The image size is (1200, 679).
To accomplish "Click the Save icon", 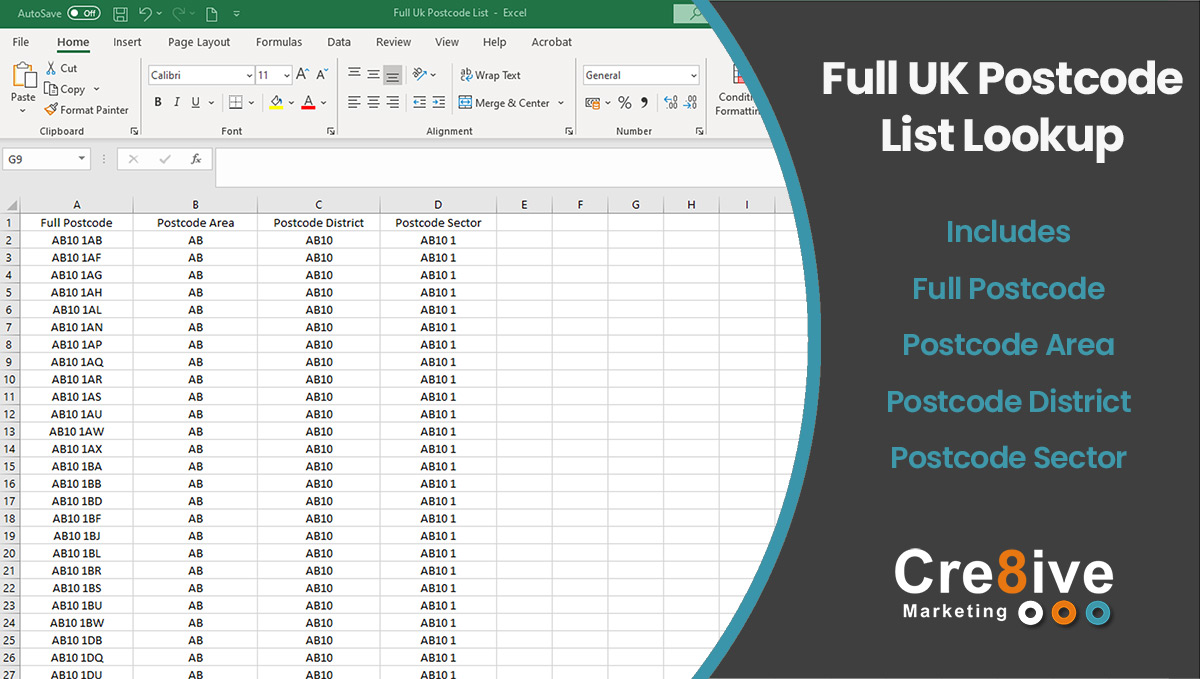I will tap(120, 13).
